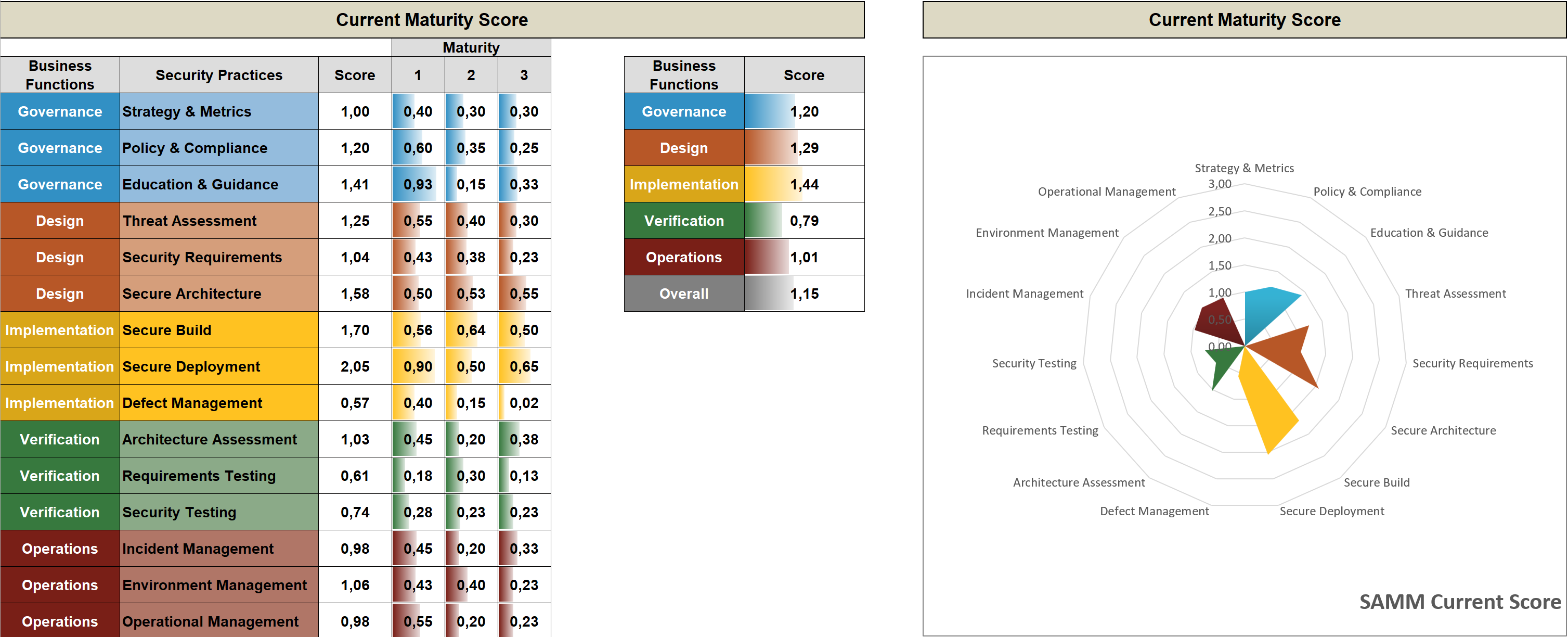
Task: Click the left Current Maturity Score title bar
Action: (432, 19)
